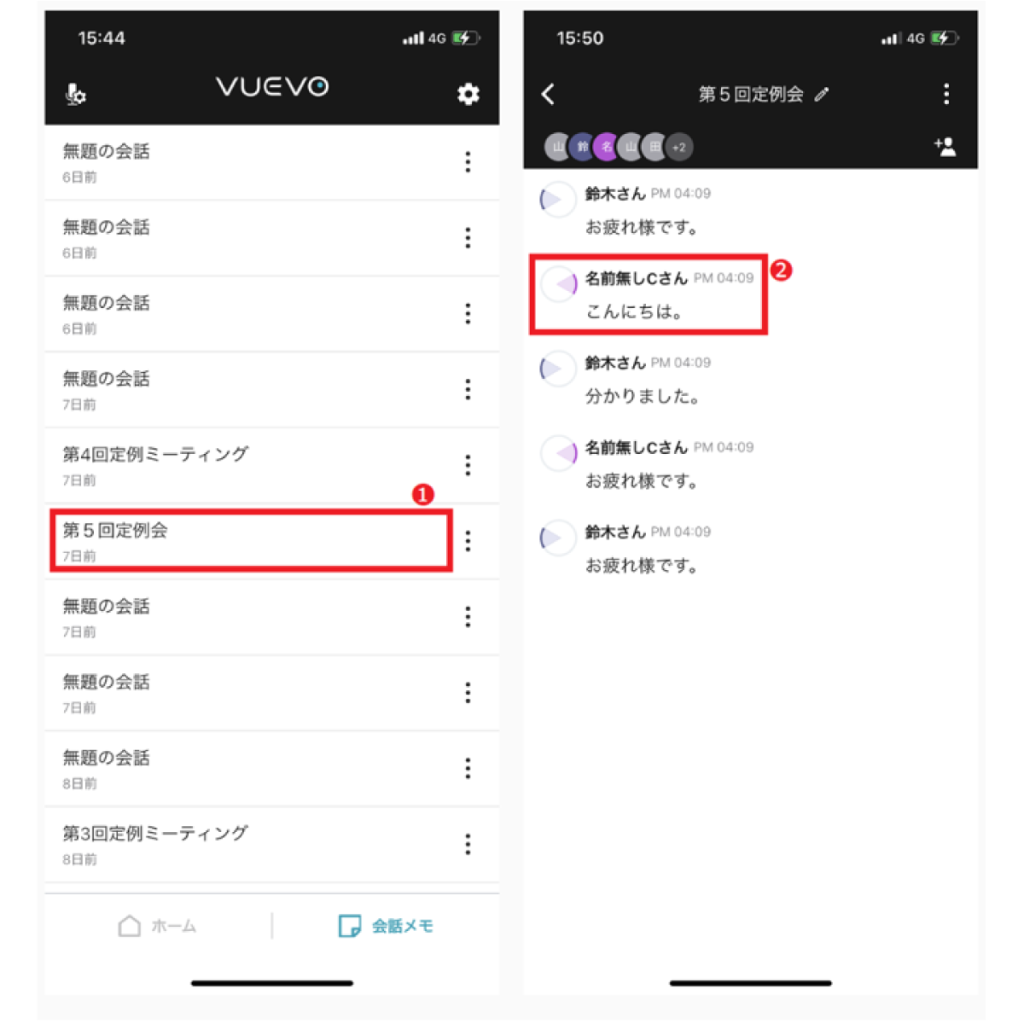This screenshot has width=1024, height=1024.
Task: Play 鈴木さん's first お疲れ様です message audio
Action: coord(557,199)
